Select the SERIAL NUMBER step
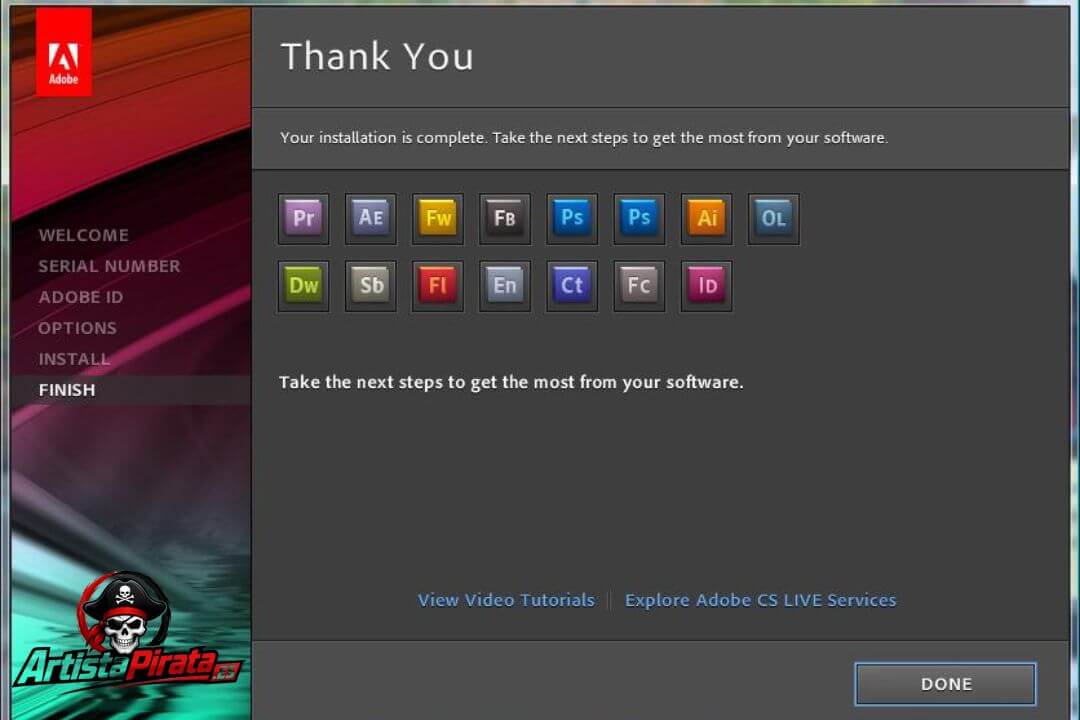 [110, 266]
